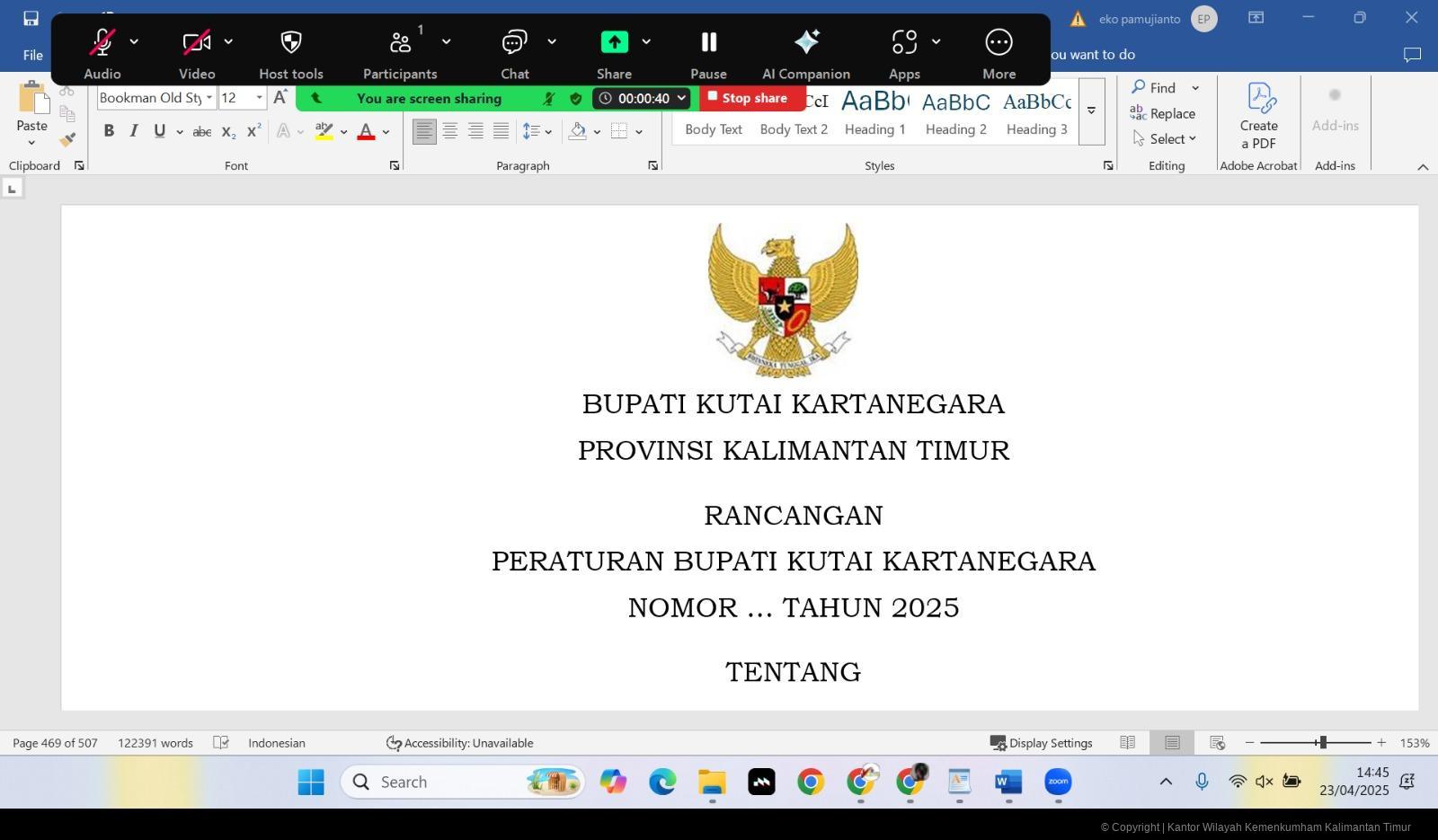Viewport: 1438px width, 840px height.
Task: Expand the Styles gallery
Action: 1091,111
